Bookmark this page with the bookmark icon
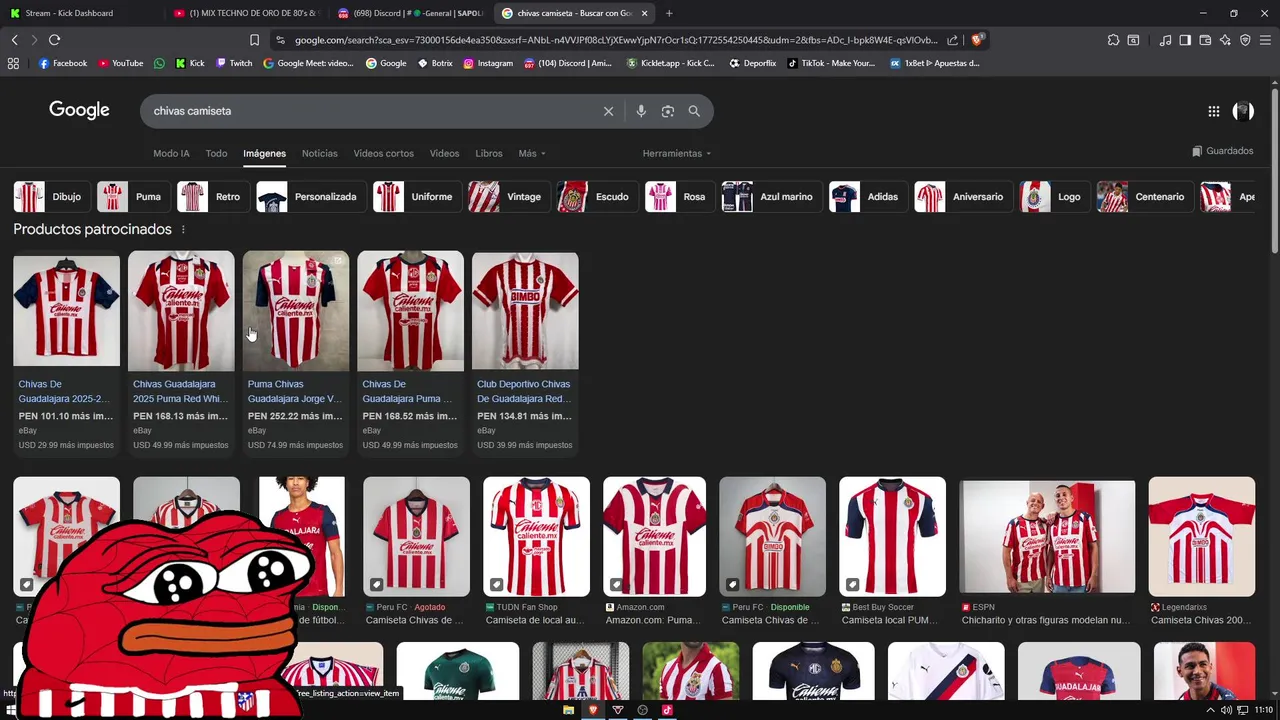The width and height of the screenshot is (1280, 720). [254, 40]
